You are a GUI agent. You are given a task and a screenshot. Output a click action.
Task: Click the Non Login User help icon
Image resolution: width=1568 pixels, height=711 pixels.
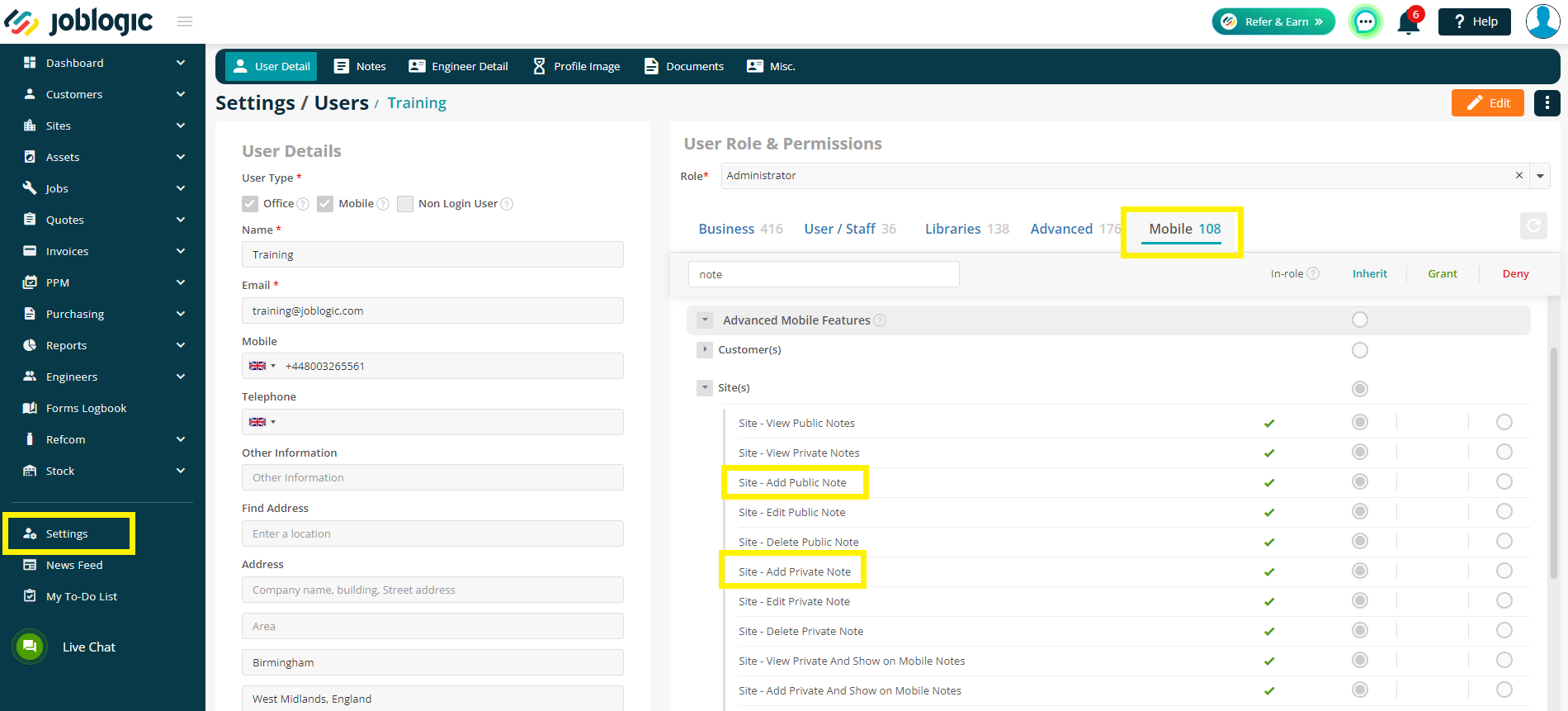point(507,204)
